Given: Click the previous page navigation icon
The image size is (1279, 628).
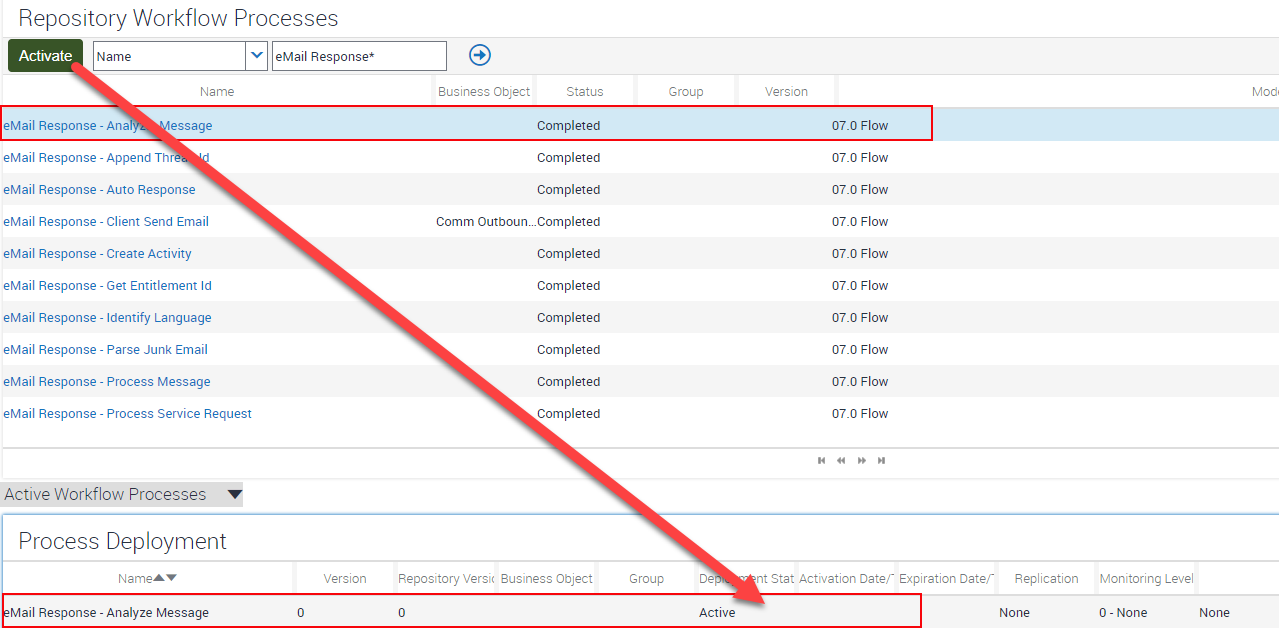Looking at the screenshot, I should (841, 460).
